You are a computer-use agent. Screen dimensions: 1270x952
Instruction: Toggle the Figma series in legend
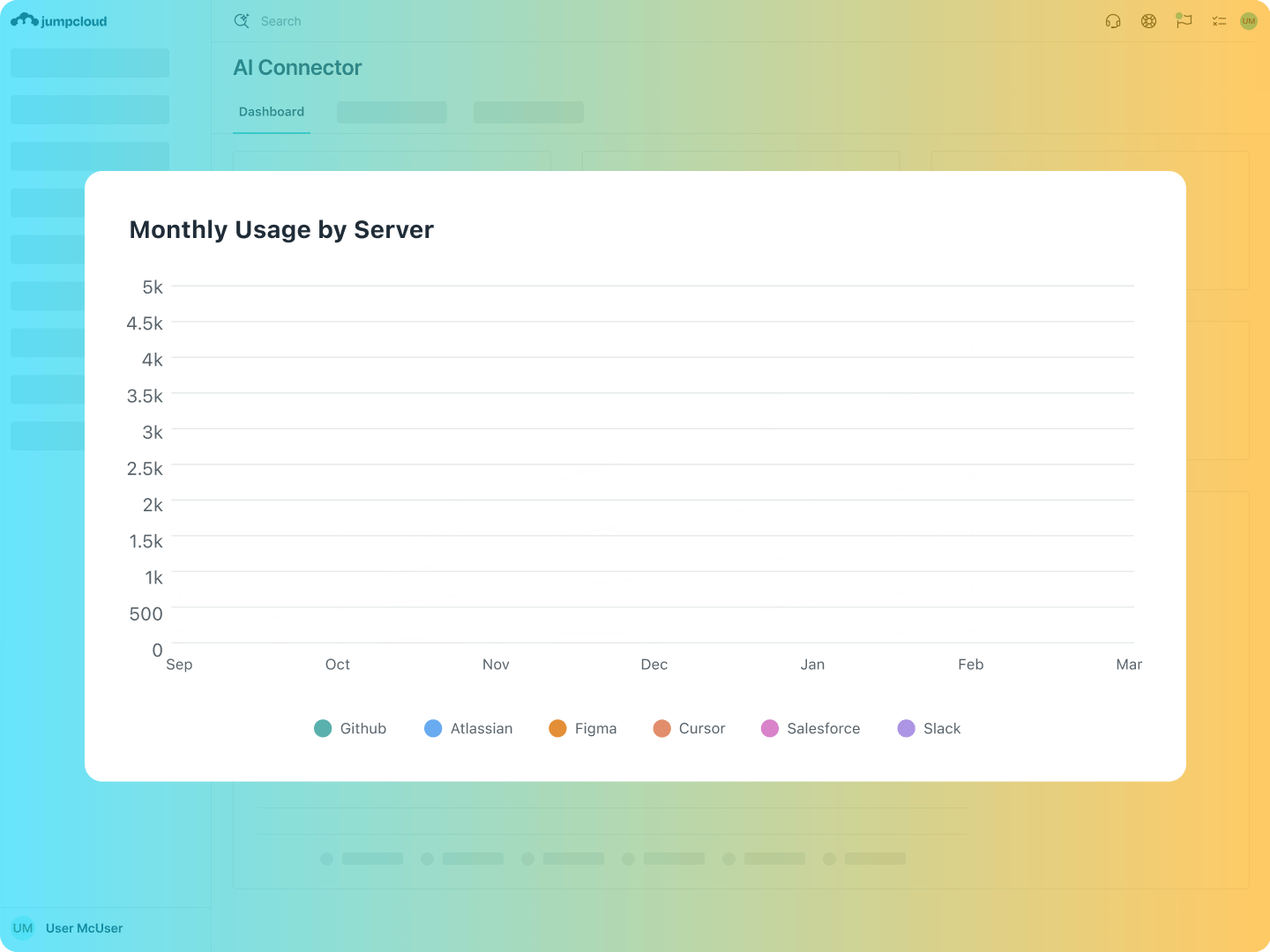click(583, 728)
